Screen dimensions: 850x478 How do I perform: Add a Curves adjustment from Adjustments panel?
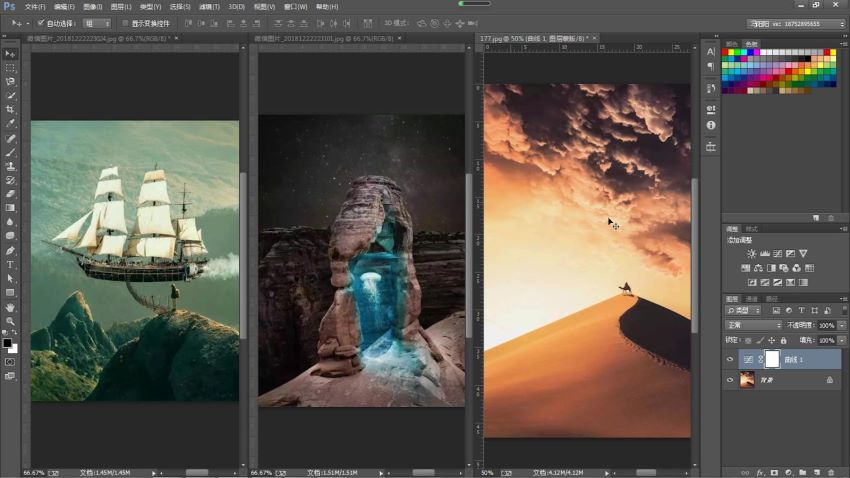[x=777, y=254]
